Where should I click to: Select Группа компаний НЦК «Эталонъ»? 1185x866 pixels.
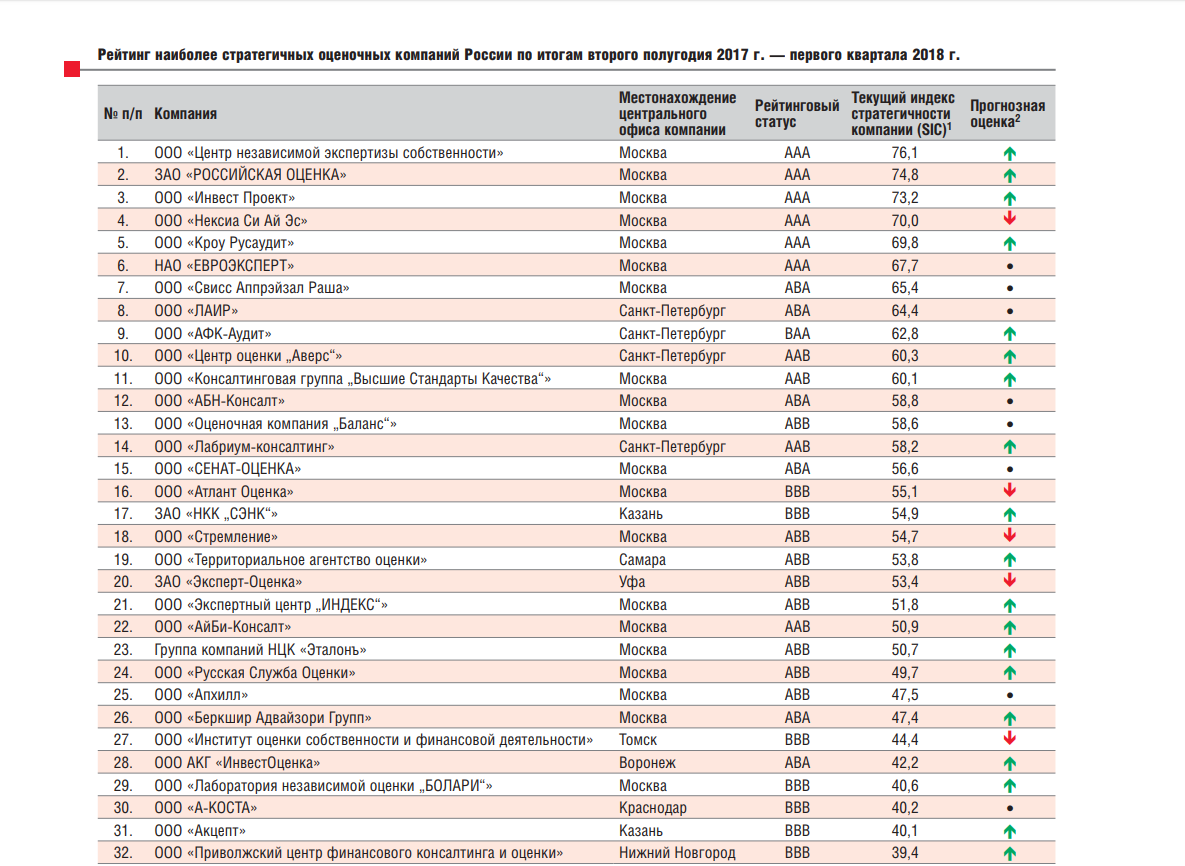click(x=260, y=650)
